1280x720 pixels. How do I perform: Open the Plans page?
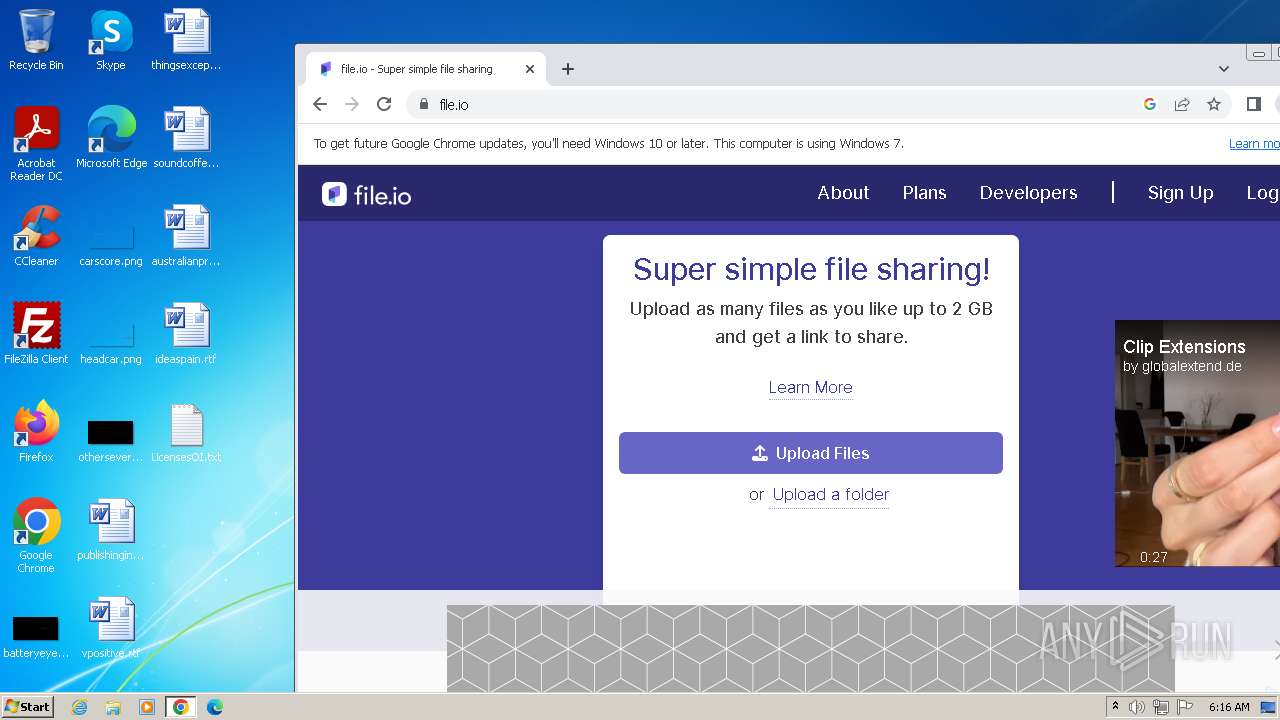tap(924, 193)
